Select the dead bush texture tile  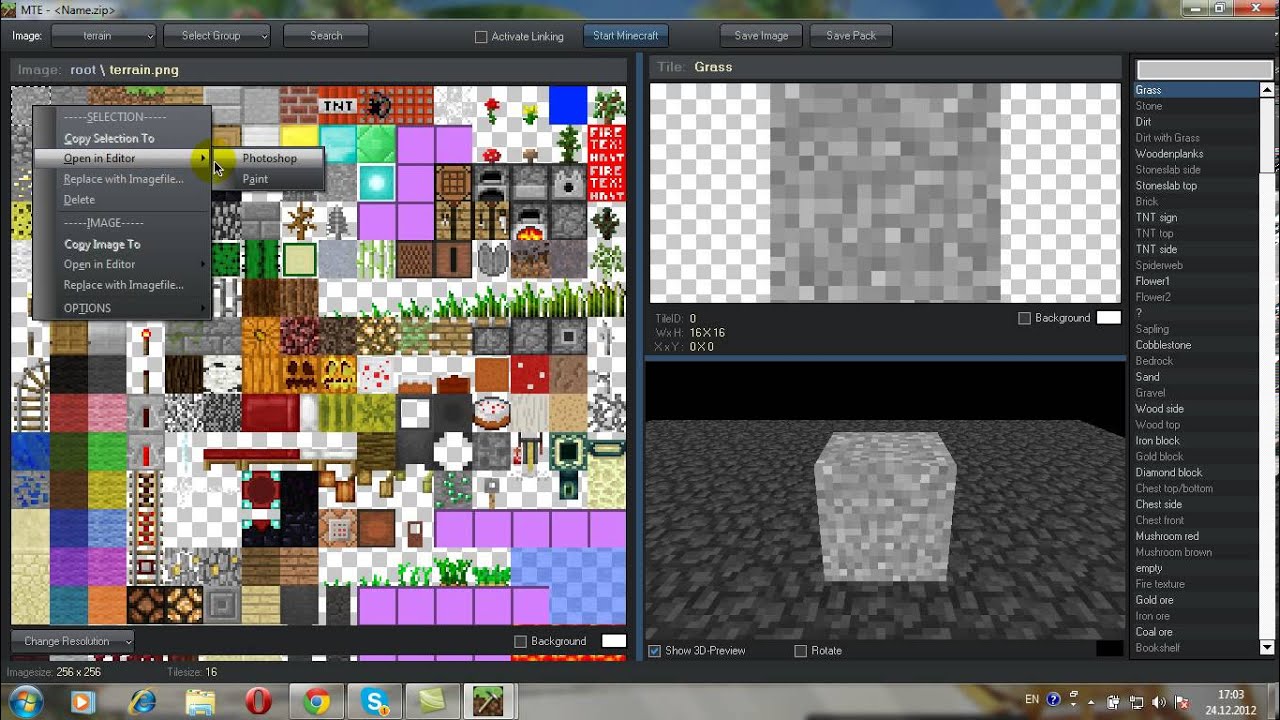(x=299, y=221)
